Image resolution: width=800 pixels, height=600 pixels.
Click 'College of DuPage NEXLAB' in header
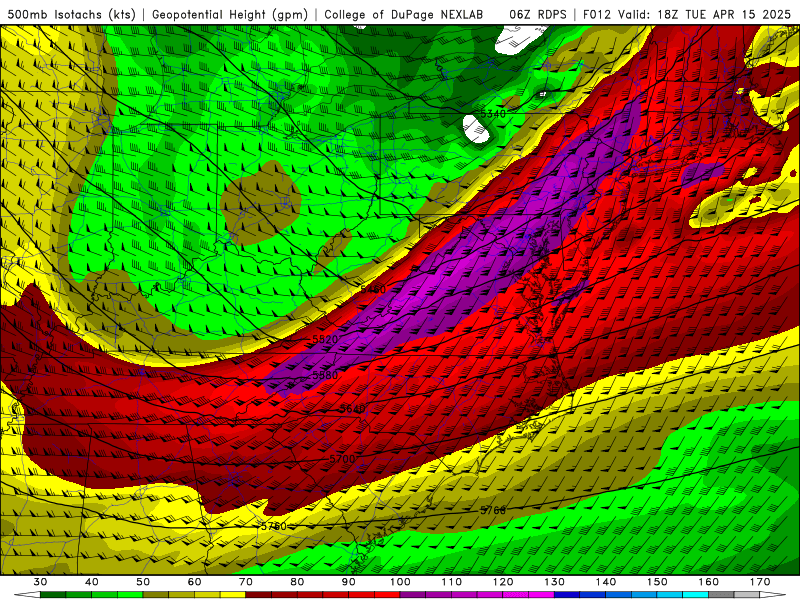click(x=404, y=15)
